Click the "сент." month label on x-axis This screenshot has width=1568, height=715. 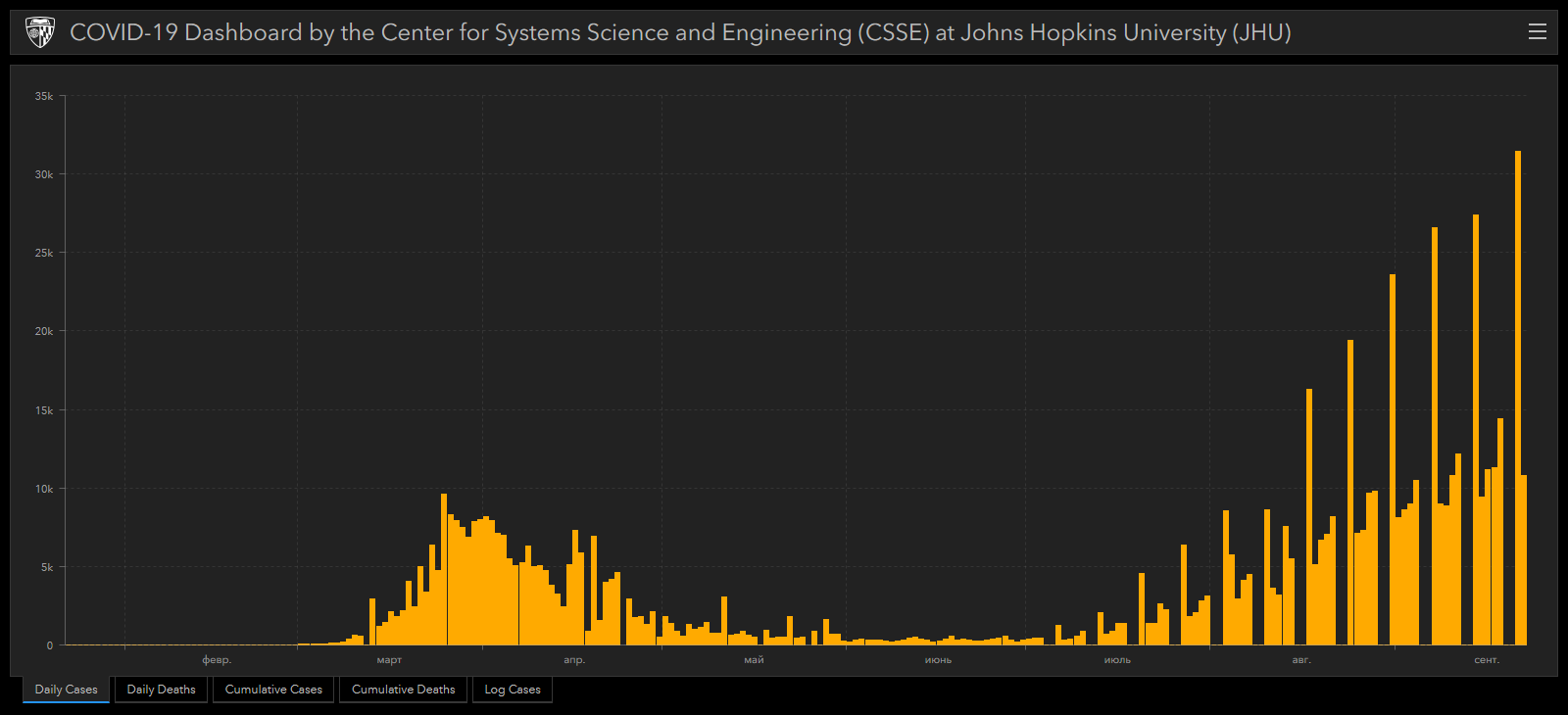pyautogui.click(x=1487, y=660)
